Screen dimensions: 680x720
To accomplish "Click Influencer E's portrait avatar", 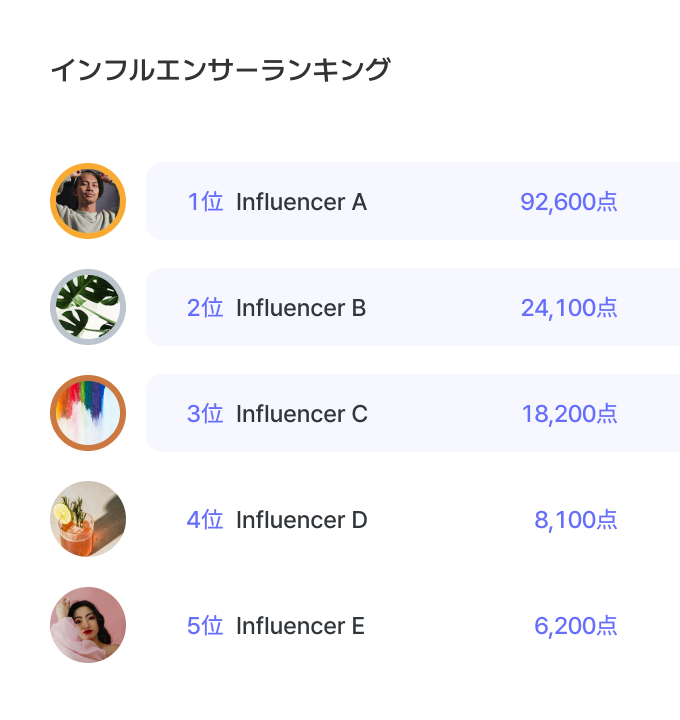I will [x=88, y=625].
